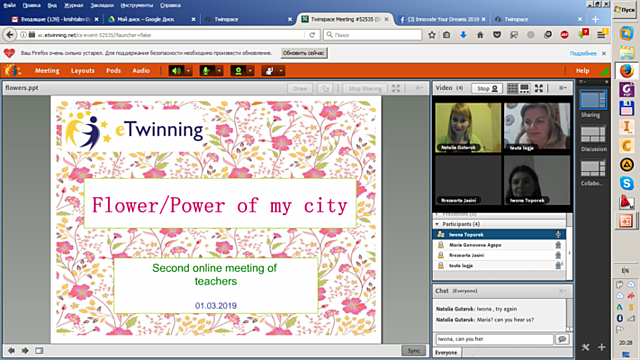Click the raise hand status icon
The width and height of the screenshot is (640, 360).
269,71
